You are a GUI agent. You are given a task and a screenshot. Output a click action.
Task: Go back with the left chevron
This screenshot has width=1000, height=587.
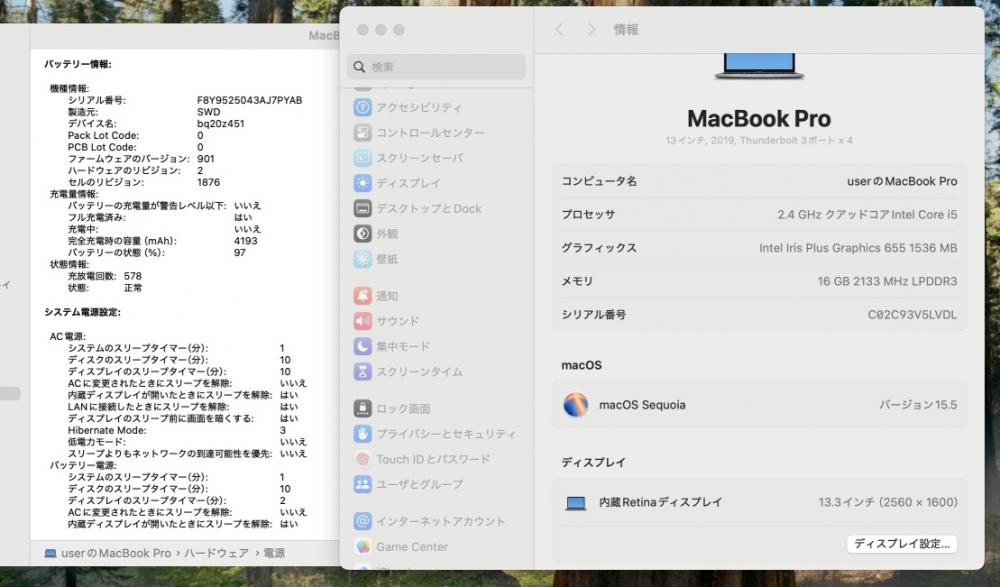[x=559, y=29]
